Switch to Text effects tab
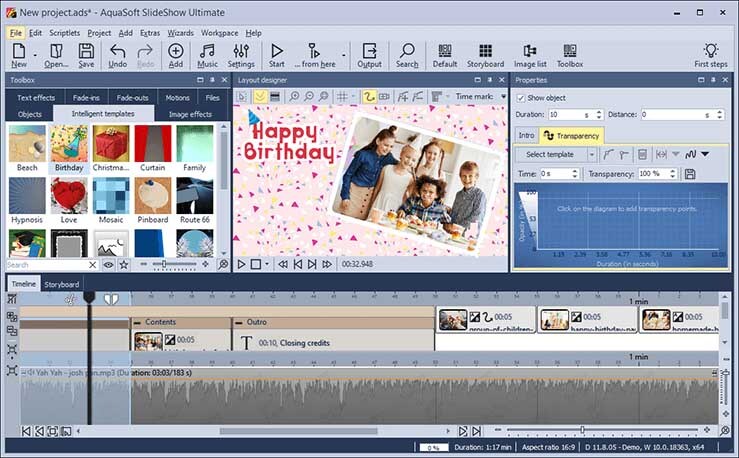The width and height of the screenshot is (739, 458). pyautogui.click(x=36, y=98)
